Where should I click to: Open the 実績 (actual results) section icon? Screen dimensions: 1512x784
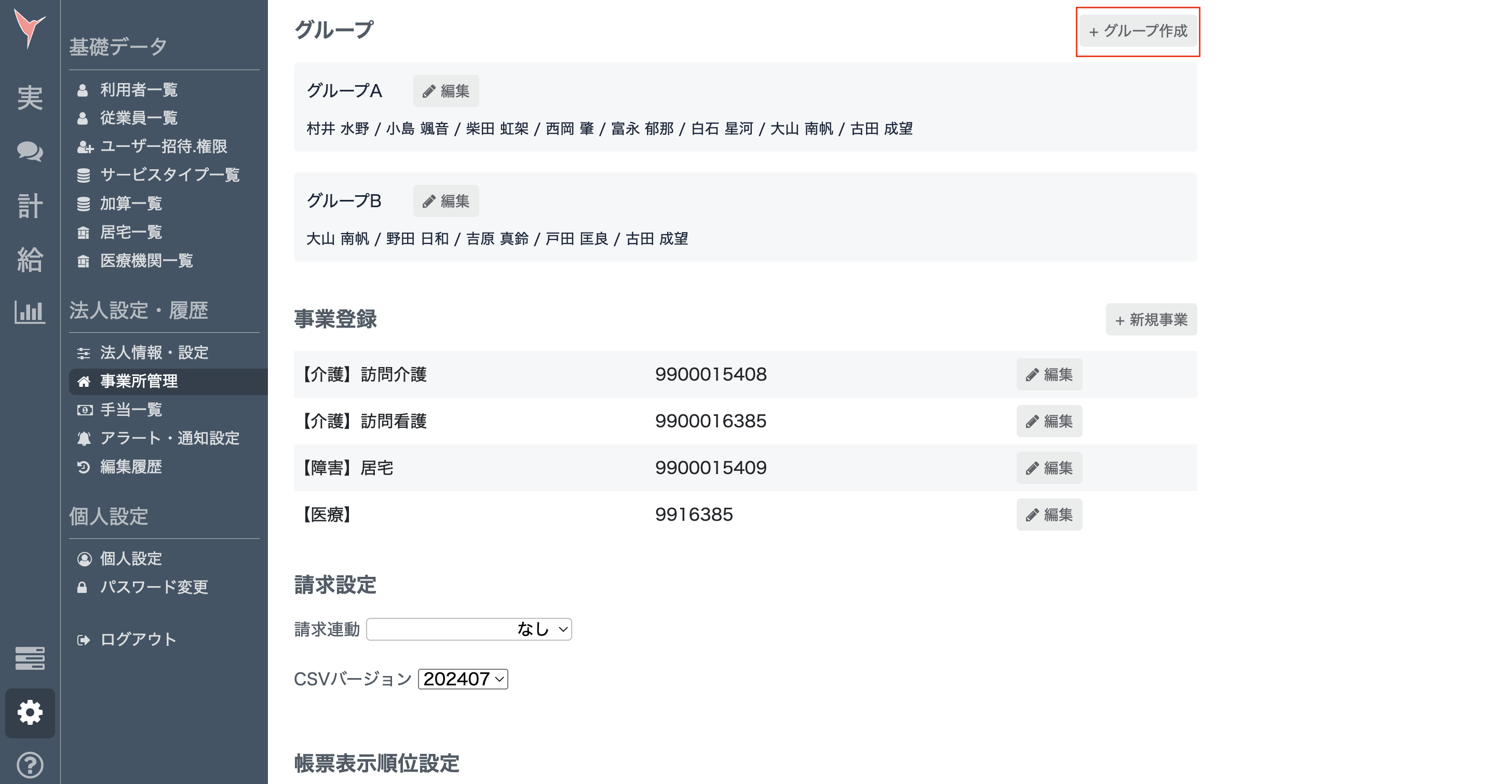pos(30,98)
